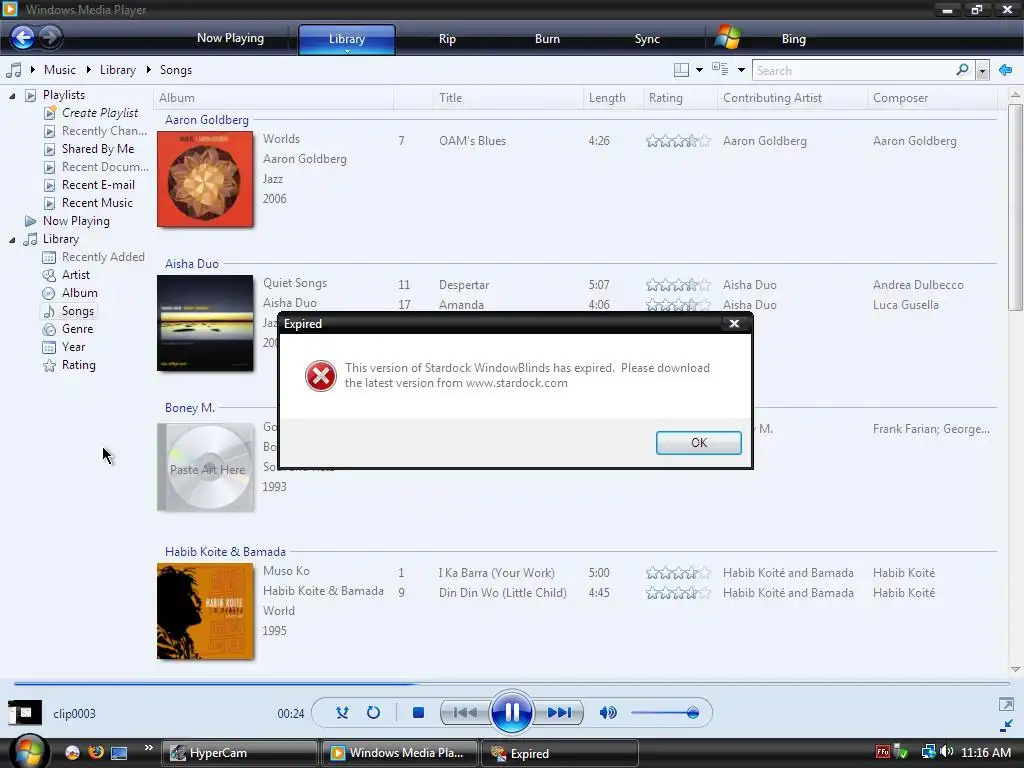Select the song I Ka Barra (Your Work)
The height and width of the screenshot is (768, 1024).
click(x=496, y=573)
